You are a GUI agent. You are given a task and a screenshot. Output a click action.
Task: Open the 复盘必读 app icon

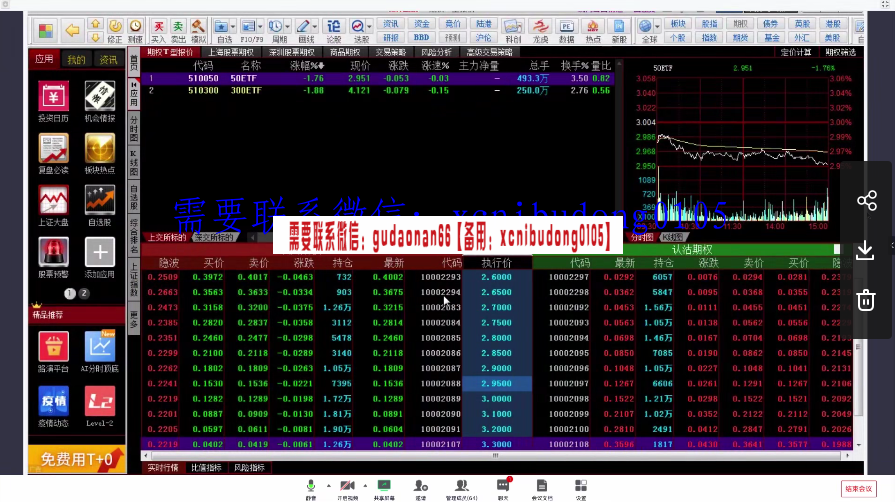pyautogui.click(x=53, y=148)
